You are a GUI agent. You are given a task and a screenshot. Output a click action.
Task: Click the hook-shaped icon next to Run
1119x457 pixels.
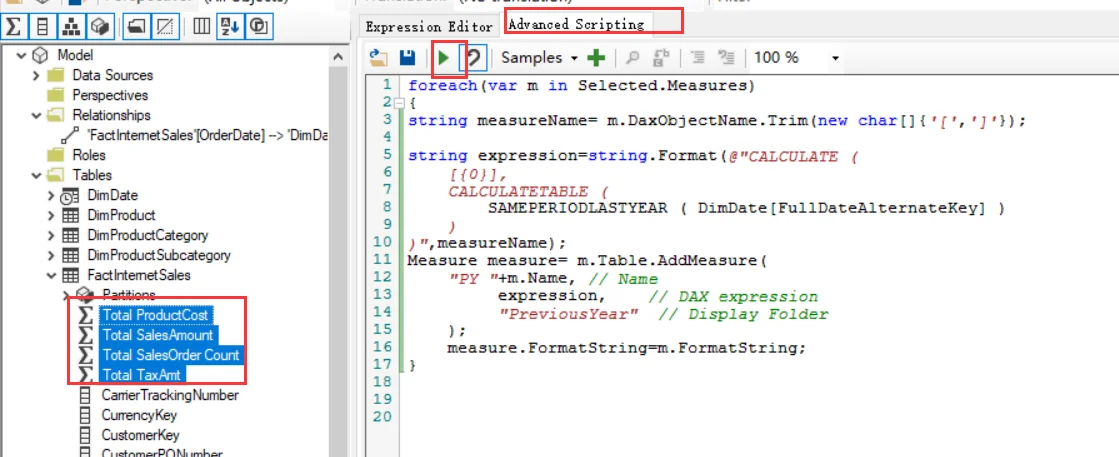click(473, 58)
